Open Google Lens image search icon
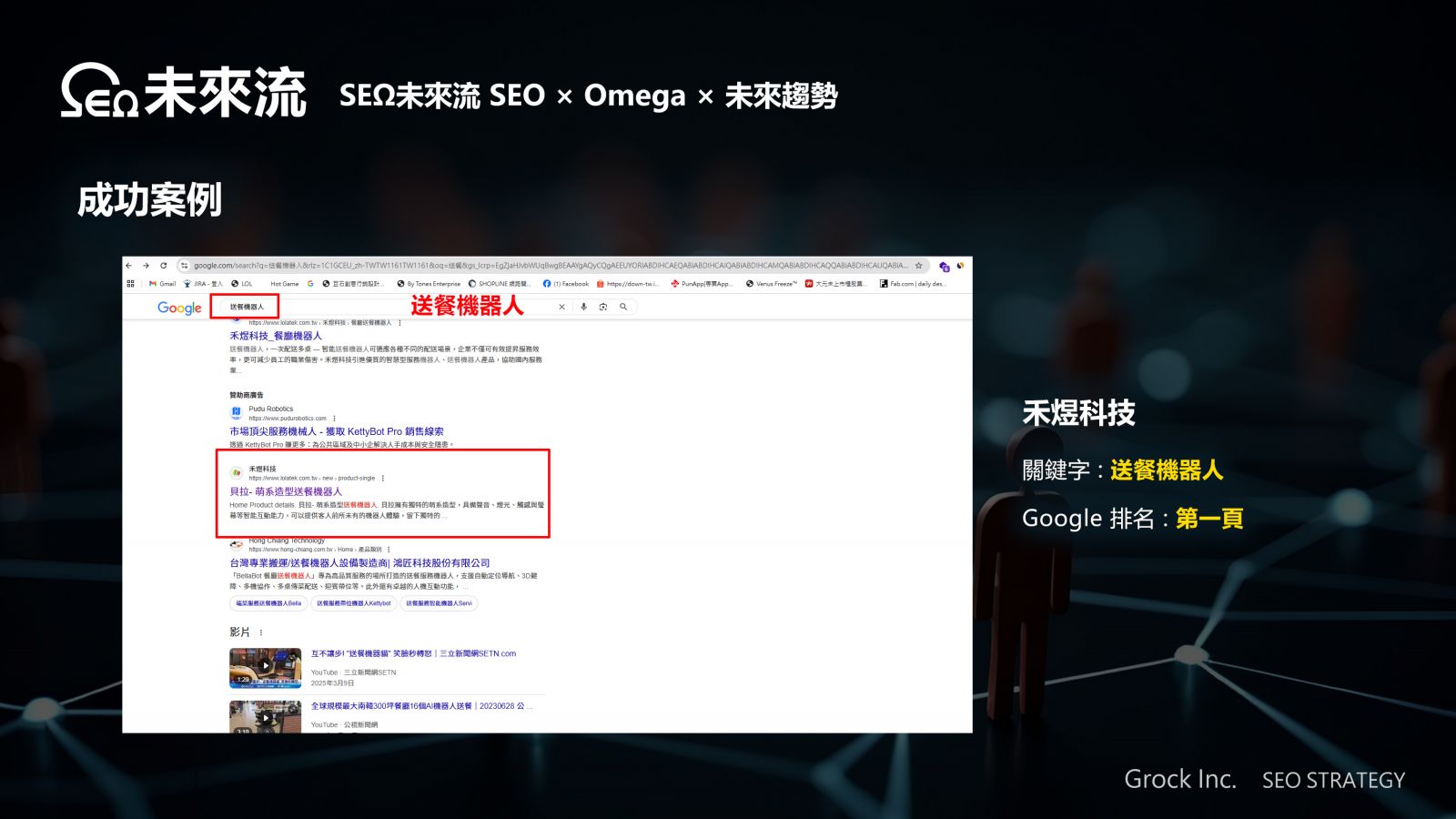 pos(602,307)
